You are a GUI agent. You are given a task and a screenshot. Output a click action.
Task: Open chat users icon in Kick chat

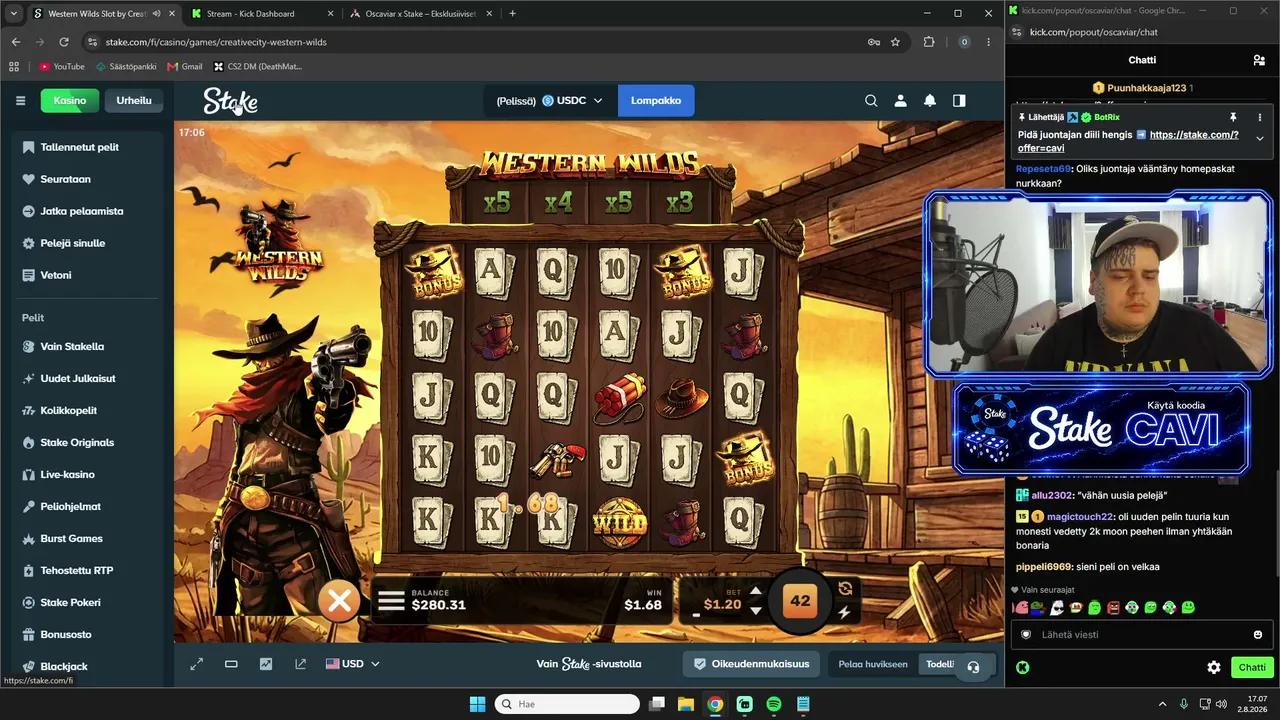(x=1259, y=60)
